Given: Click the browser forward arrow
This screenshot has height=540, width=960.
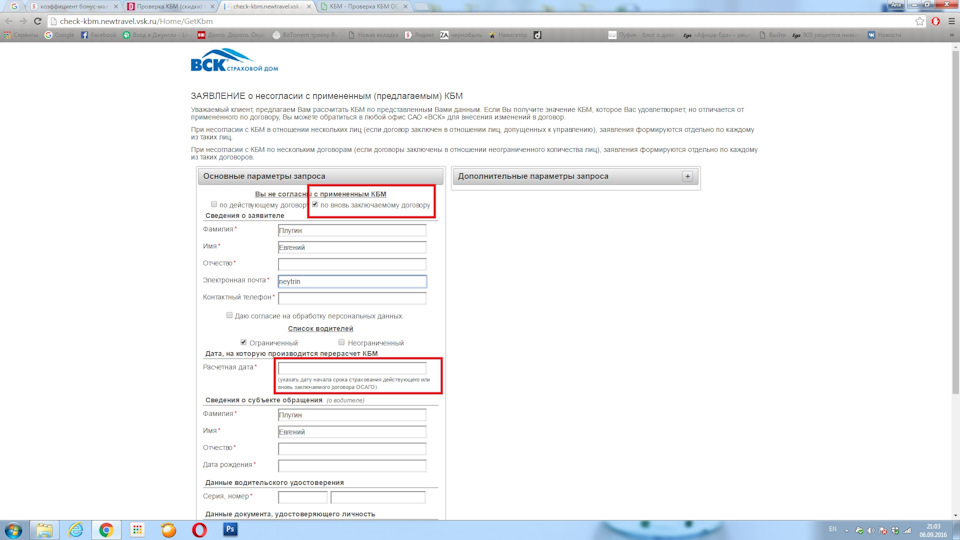Looking at the screenshot, I should point(23,21).
